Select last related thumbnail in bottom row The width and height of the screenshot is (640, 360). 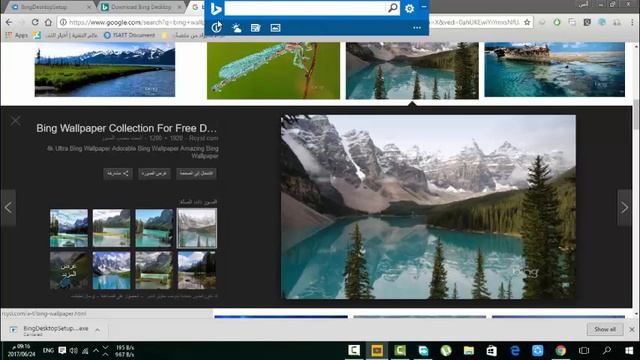click(197, 270)
